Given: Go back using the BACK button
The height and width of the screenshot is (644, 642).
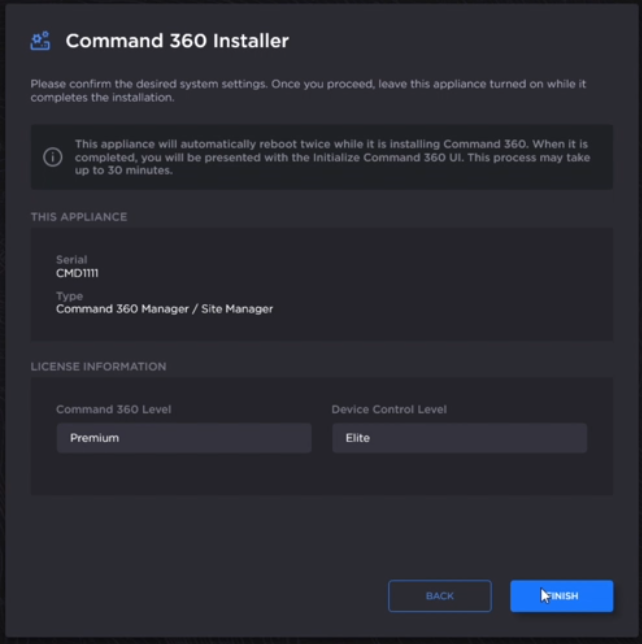Looking at the screenshot, I should [439, 596].
